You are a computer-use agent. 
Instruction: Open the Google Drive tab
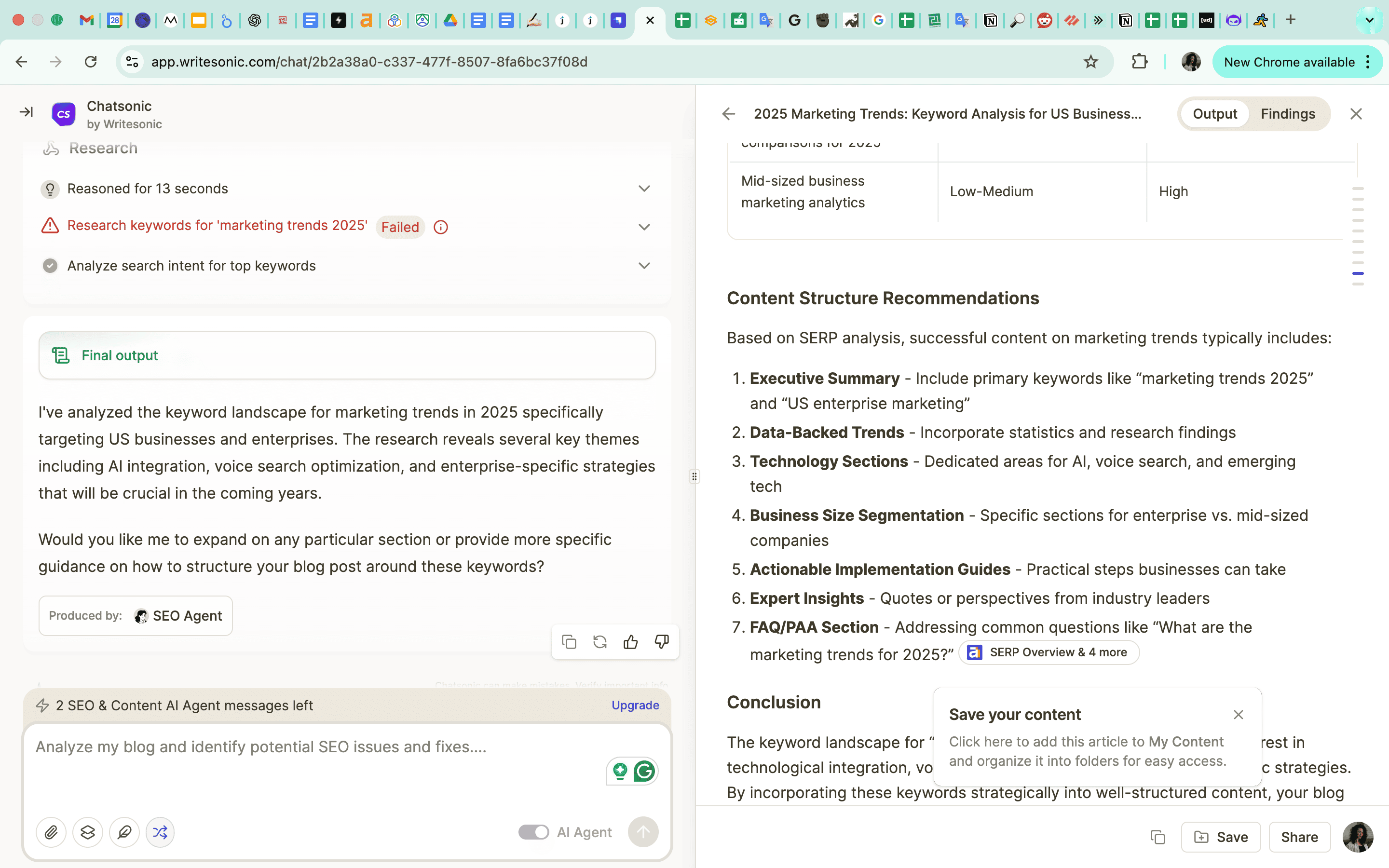pyautogui.click(x=450, y=20)
